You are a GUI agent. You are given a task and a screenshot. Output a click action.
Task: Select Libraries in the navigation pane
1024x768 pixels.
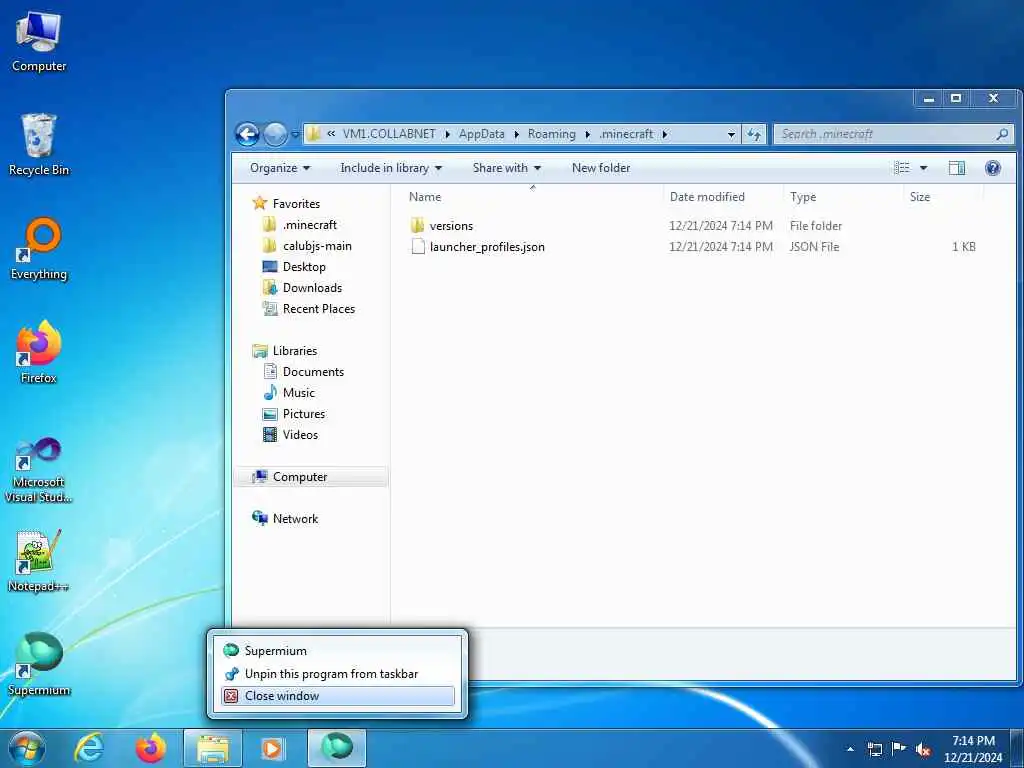tap(295, 351)
